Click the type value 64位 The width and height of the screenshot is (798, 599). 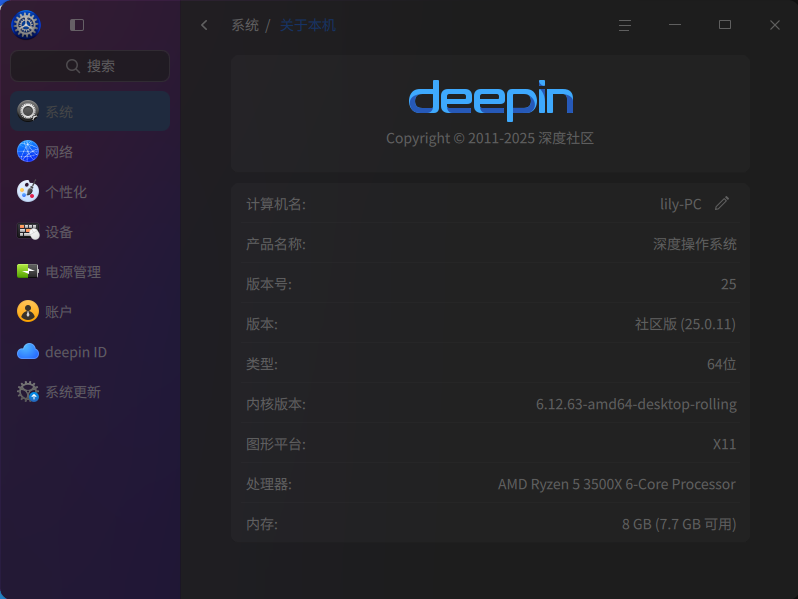click(x=722, y=364)
